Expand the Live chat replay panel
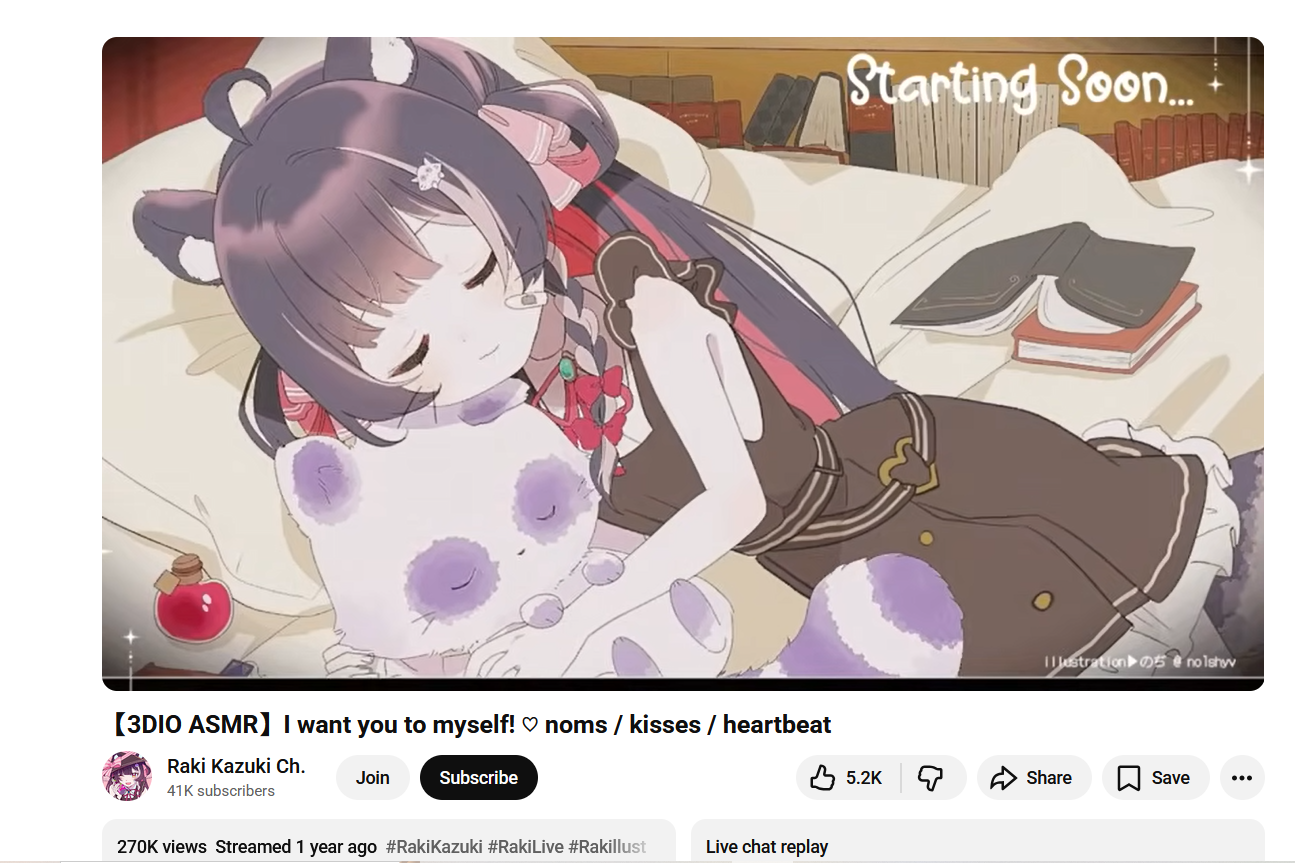This screenshot has height=863, width=1295. 978,842
